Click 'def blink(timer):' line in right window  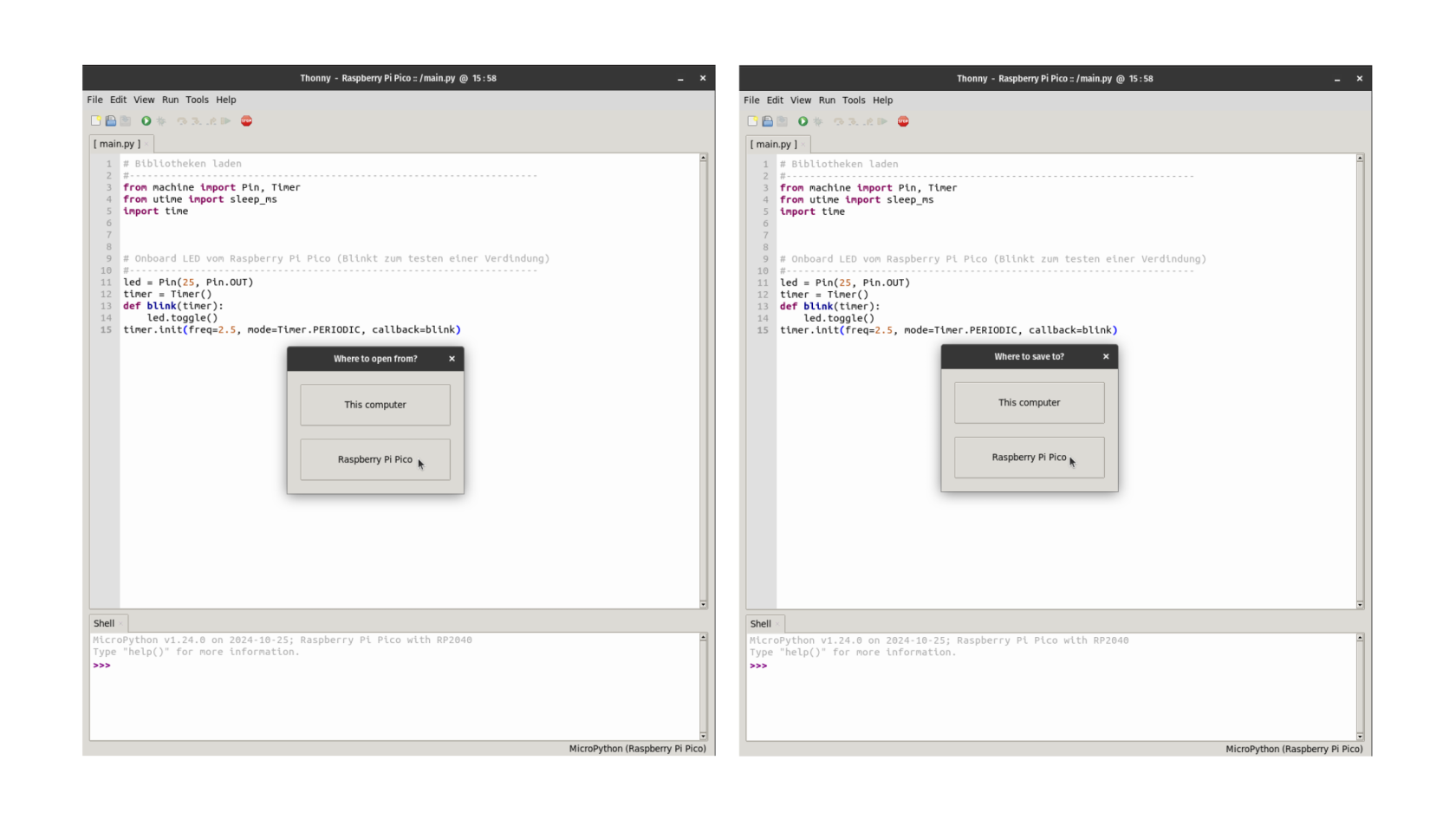pyautogui.click(x=830, y=307)
